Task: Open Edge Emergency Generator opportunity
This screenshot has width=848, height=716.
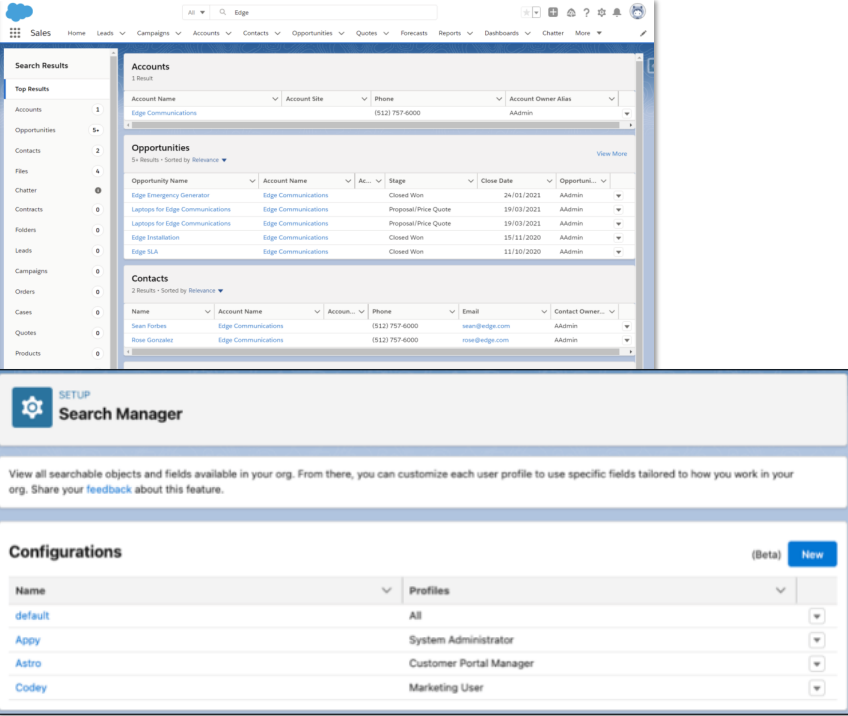Action: [x=170, y=195]
